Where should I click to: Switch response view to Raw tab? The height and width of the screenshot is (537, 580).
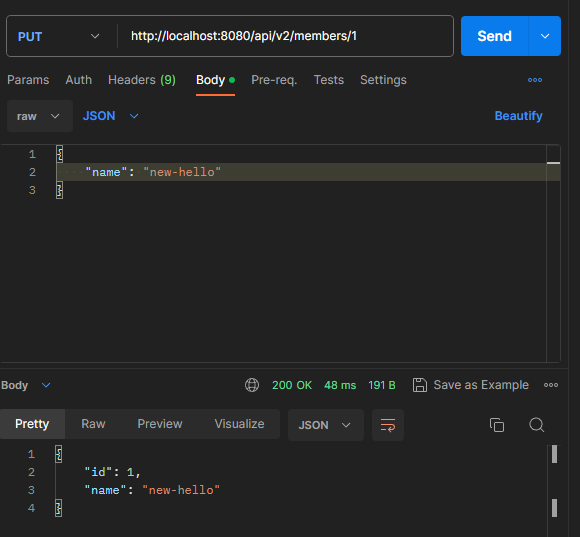[x=93, y=424]
